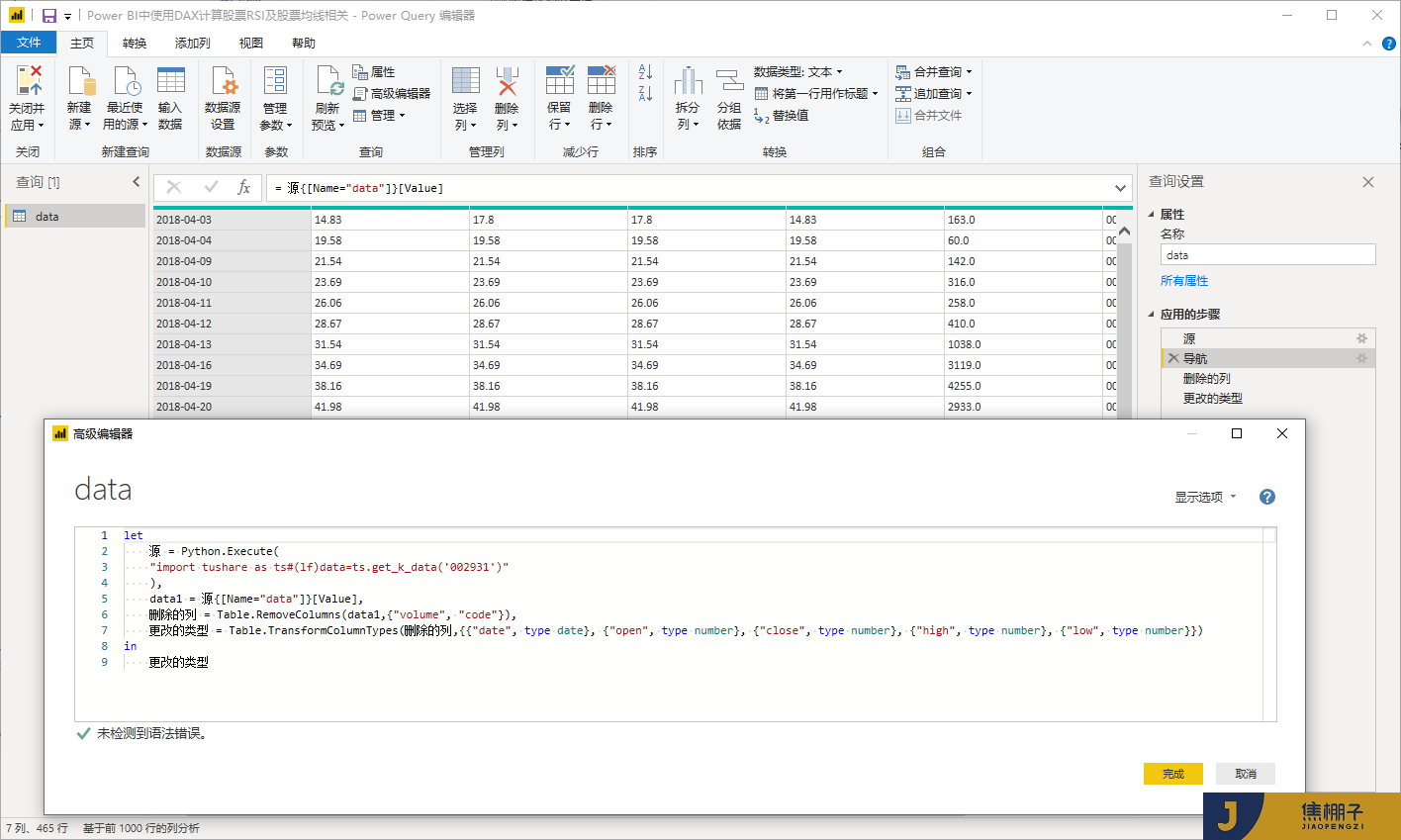Collapse the Properties (属性) section

[1152, 215]
